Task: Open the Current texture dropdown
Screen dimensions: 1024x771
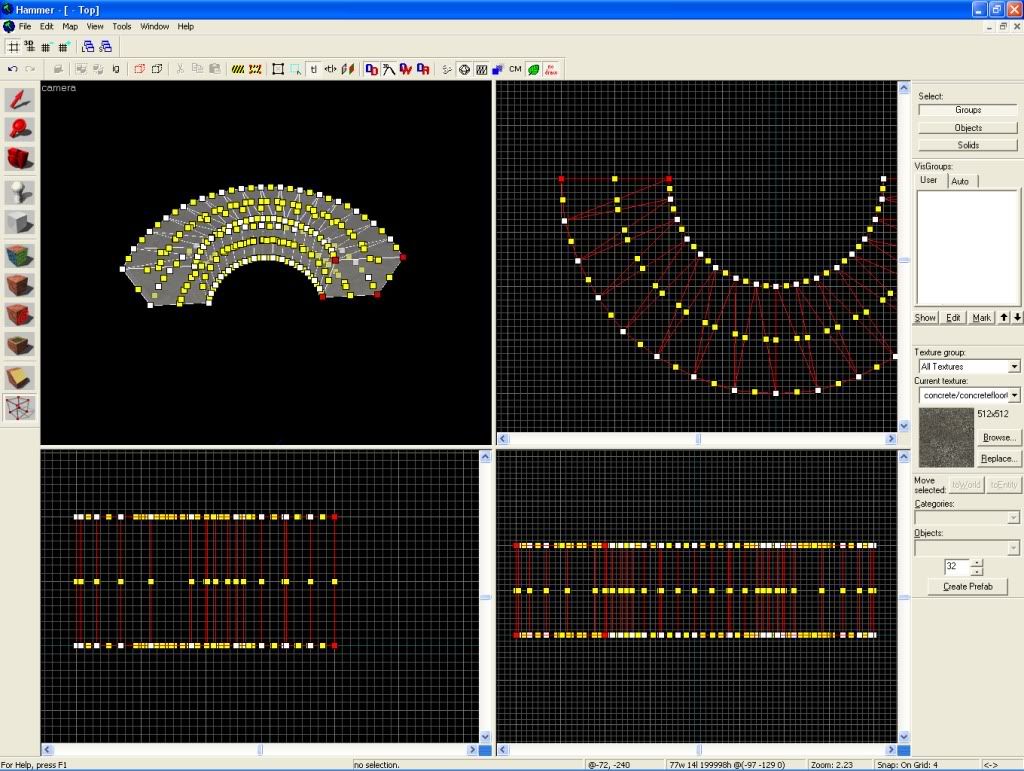Action: pyautogui.click(x=1014, y=396)
